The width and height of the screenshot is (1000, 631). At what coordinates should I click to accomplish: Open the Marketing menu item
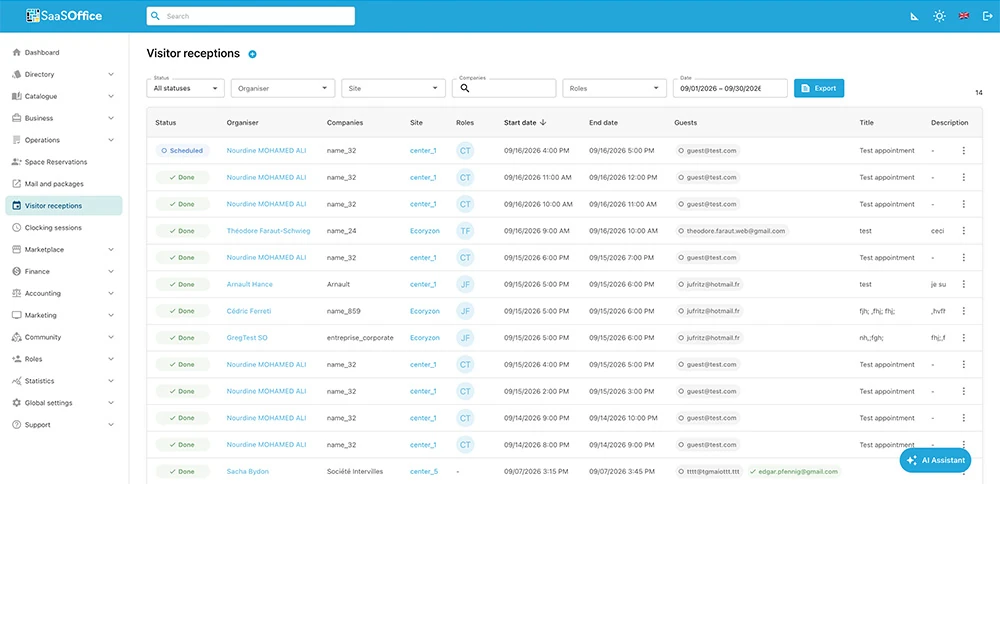click(64, 315)
